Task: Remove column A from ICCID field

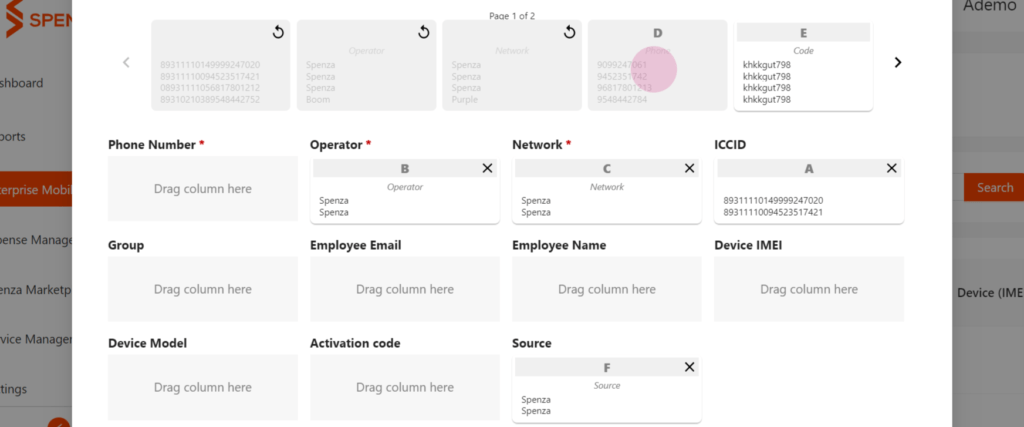Action: (x=891, y=168)
